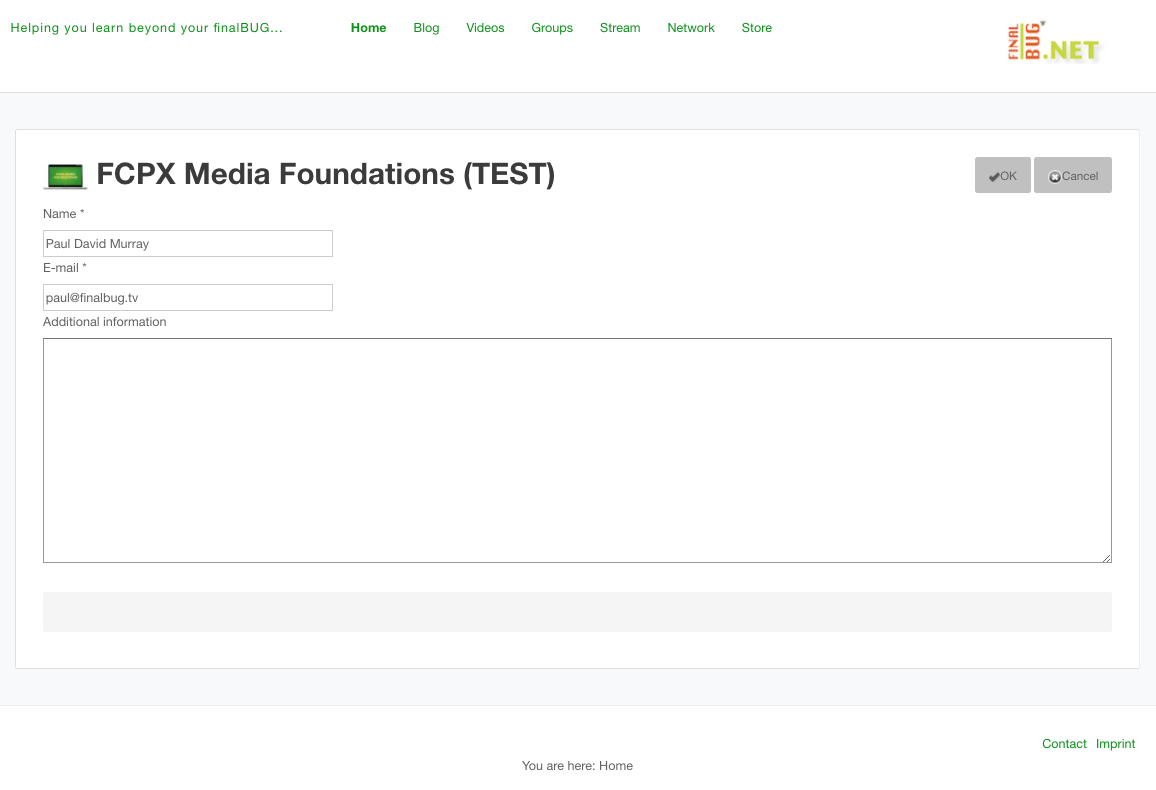The height and width of the screenshot is (790, 1156).
Task: Visit the Store page
Action: (x=756, y=28)
